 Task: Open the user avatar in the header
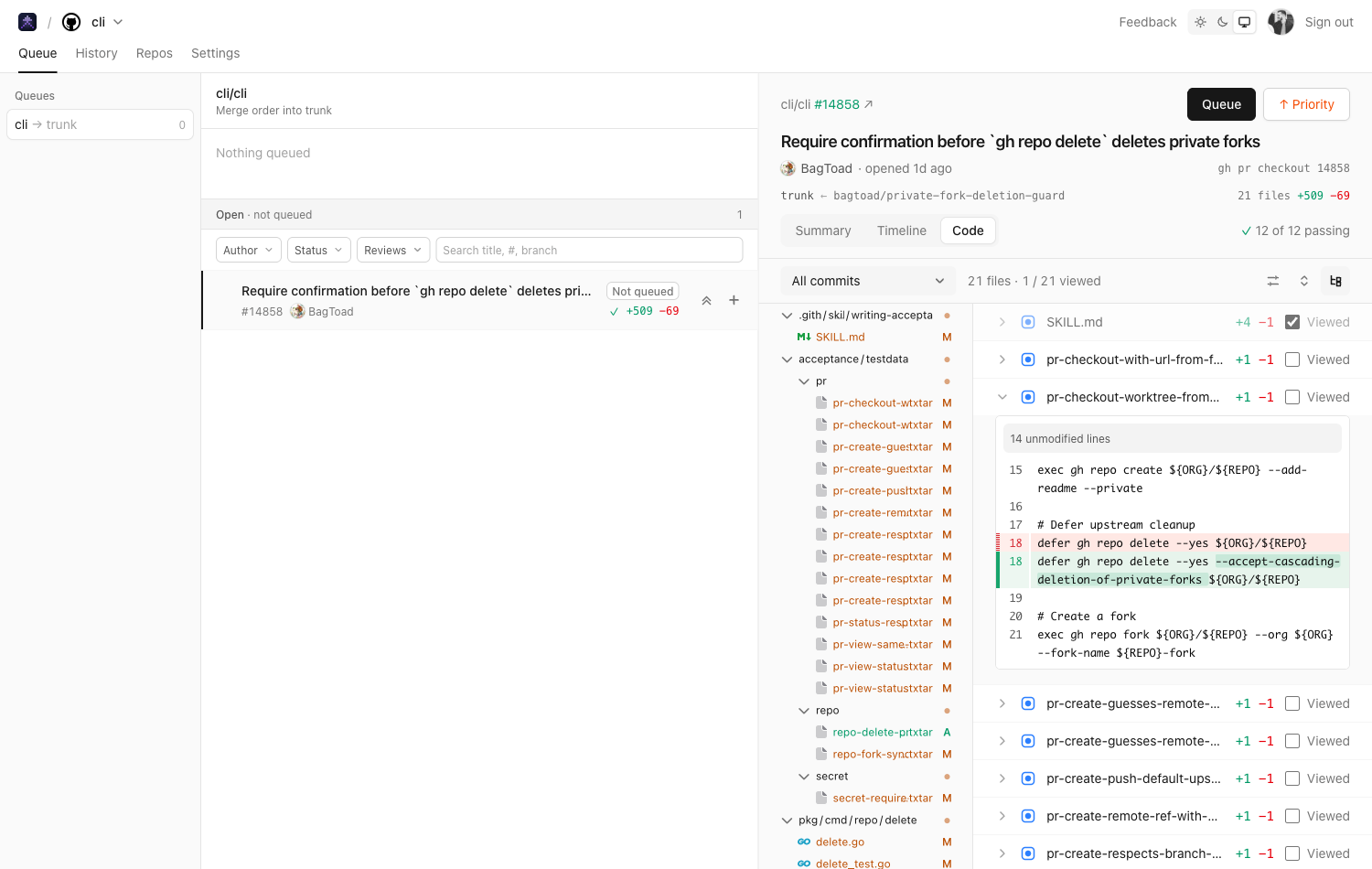pyautogui.click(x=1281, y=22)
